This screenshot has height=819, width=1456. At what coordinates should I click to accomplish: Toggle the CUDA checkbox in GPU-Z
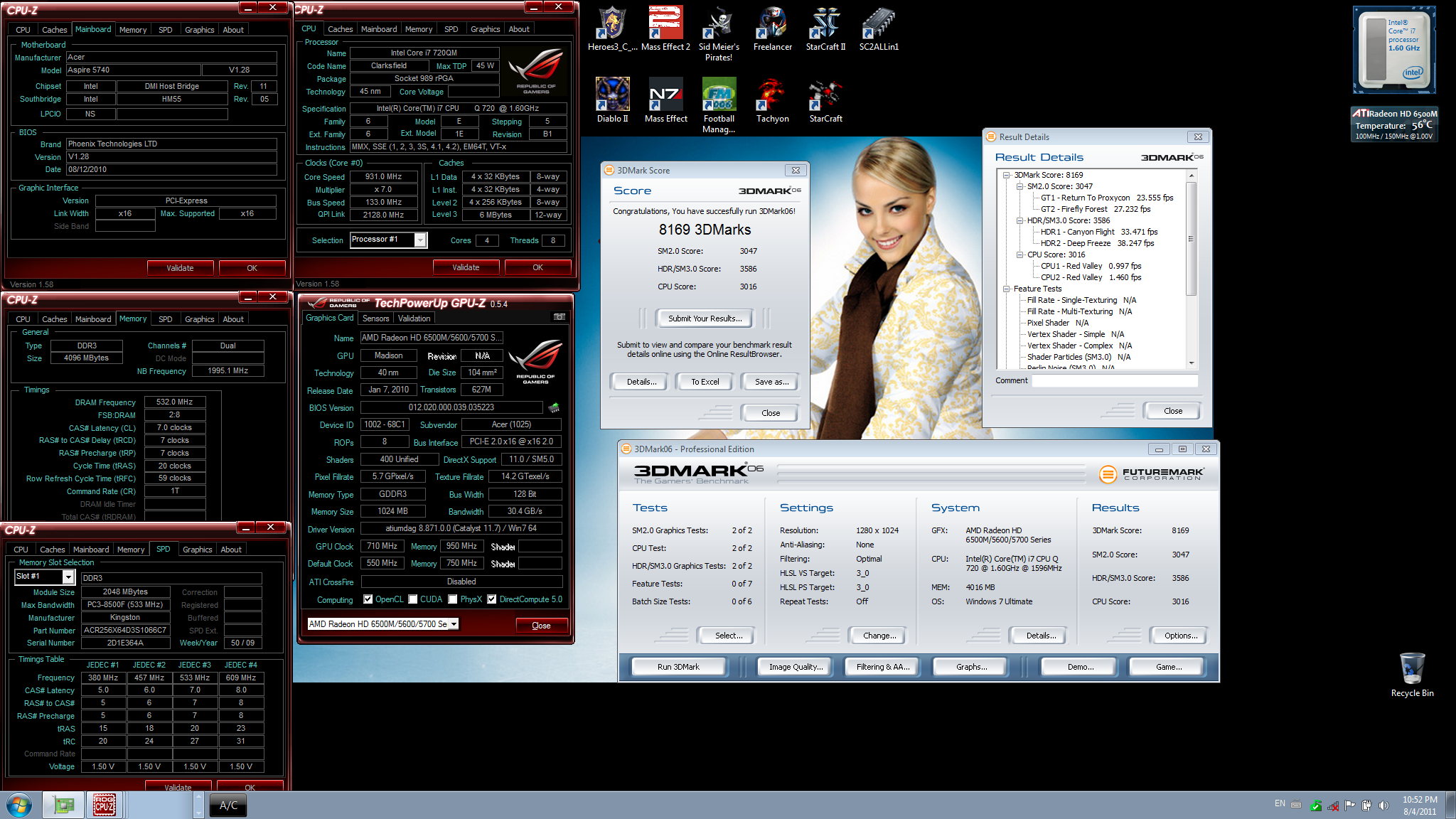coord(413,599)
